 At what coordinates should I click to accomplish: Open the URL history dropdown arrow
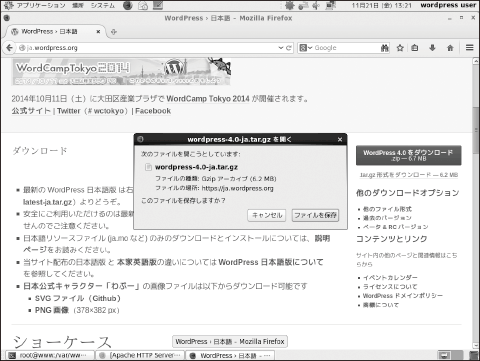[x=281, y=48]
